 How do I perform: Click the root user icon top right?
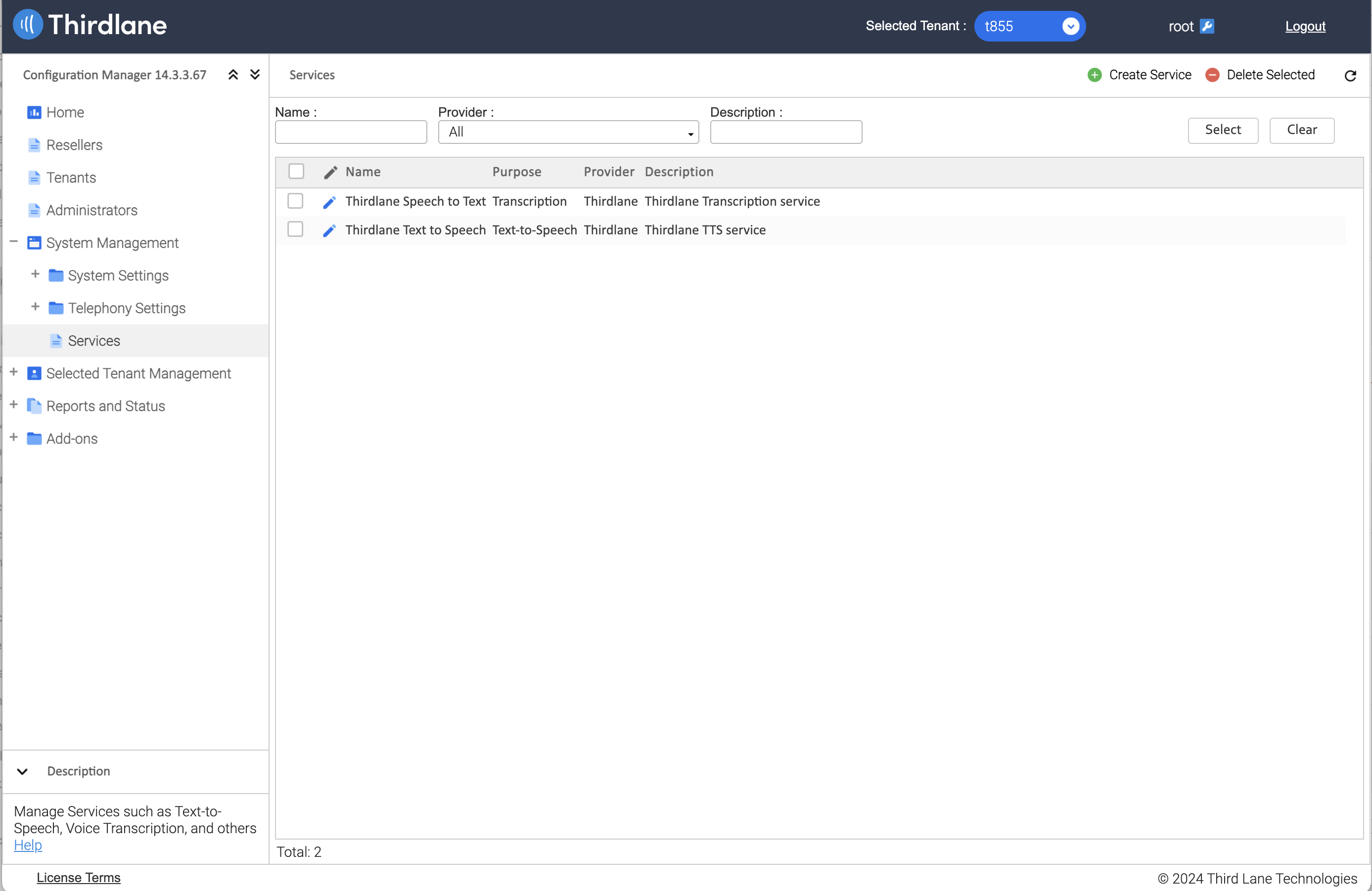pyautogui.click(x=1207, y=26)
